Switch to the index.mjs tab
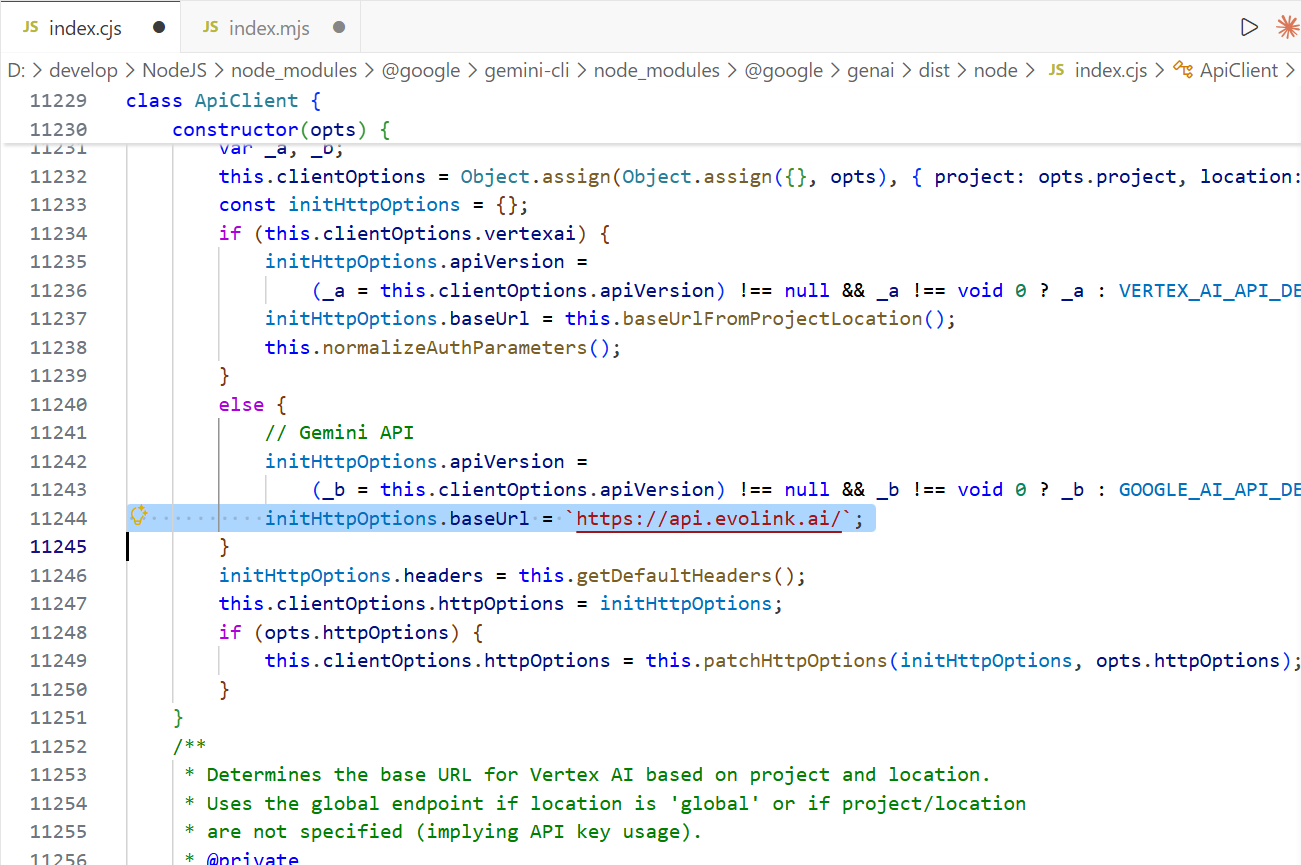The image size is (1301, 865). click(270, 26)
